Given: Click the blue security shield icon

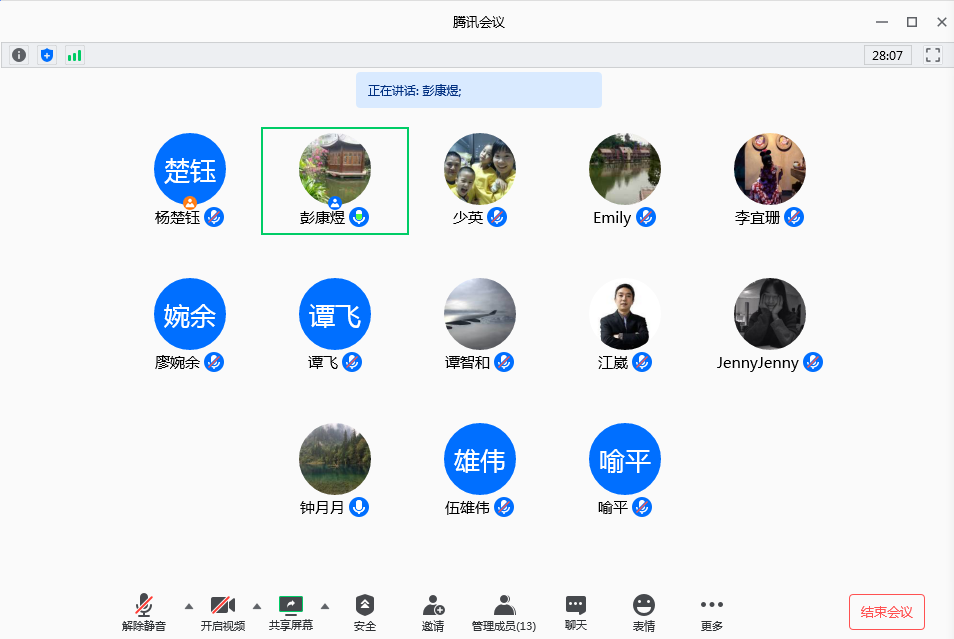Looking at the screenshot, I should (x=47, y=55).
